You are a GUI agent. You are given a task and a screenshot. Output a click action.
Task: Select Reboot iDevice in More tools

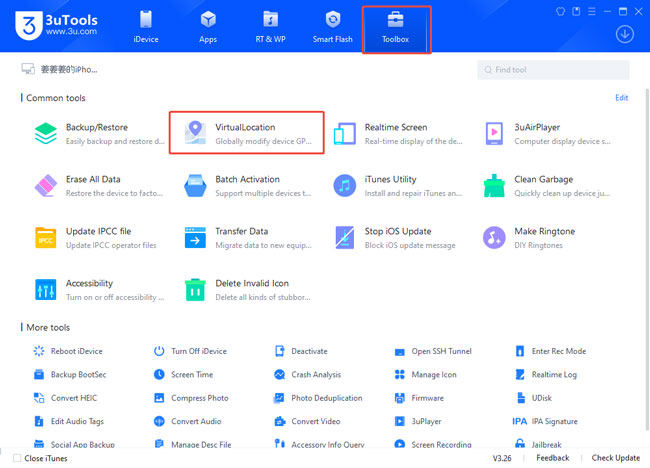coord(75,351)
